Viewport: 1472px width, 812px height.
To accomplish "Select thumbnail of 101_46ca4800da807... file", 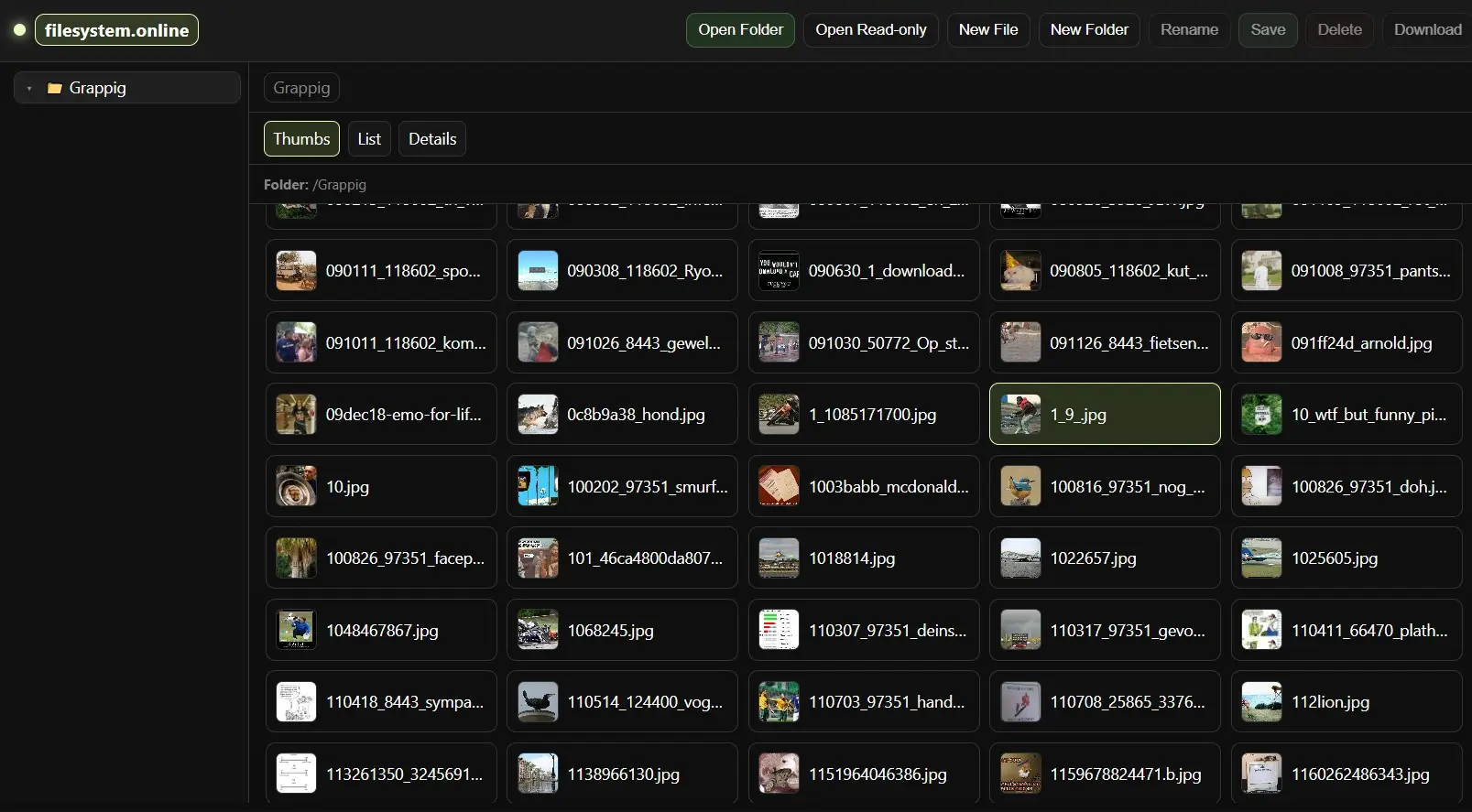I will click(538, 558).
